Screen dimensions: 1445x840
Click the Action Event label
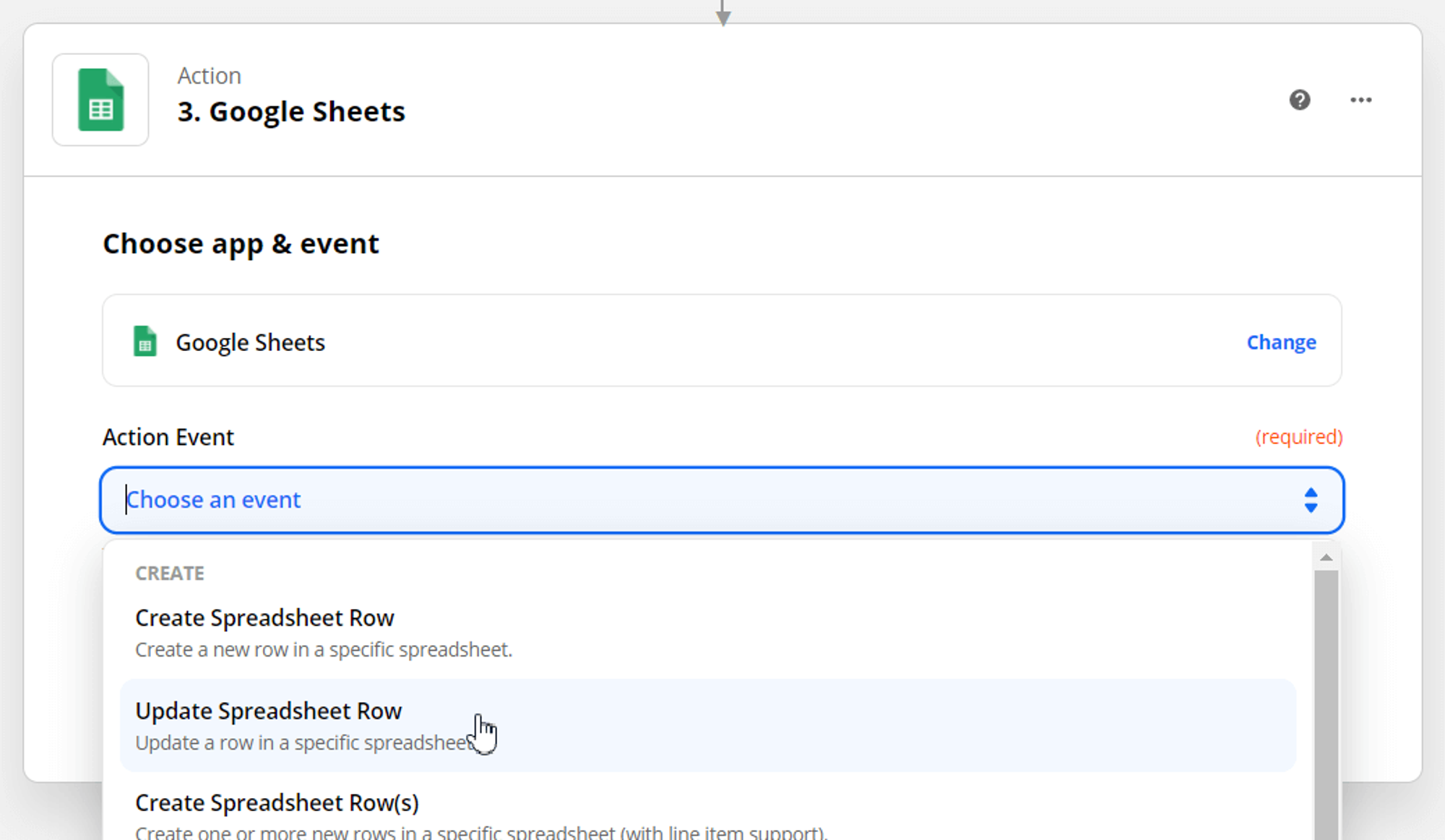[168, 437]
